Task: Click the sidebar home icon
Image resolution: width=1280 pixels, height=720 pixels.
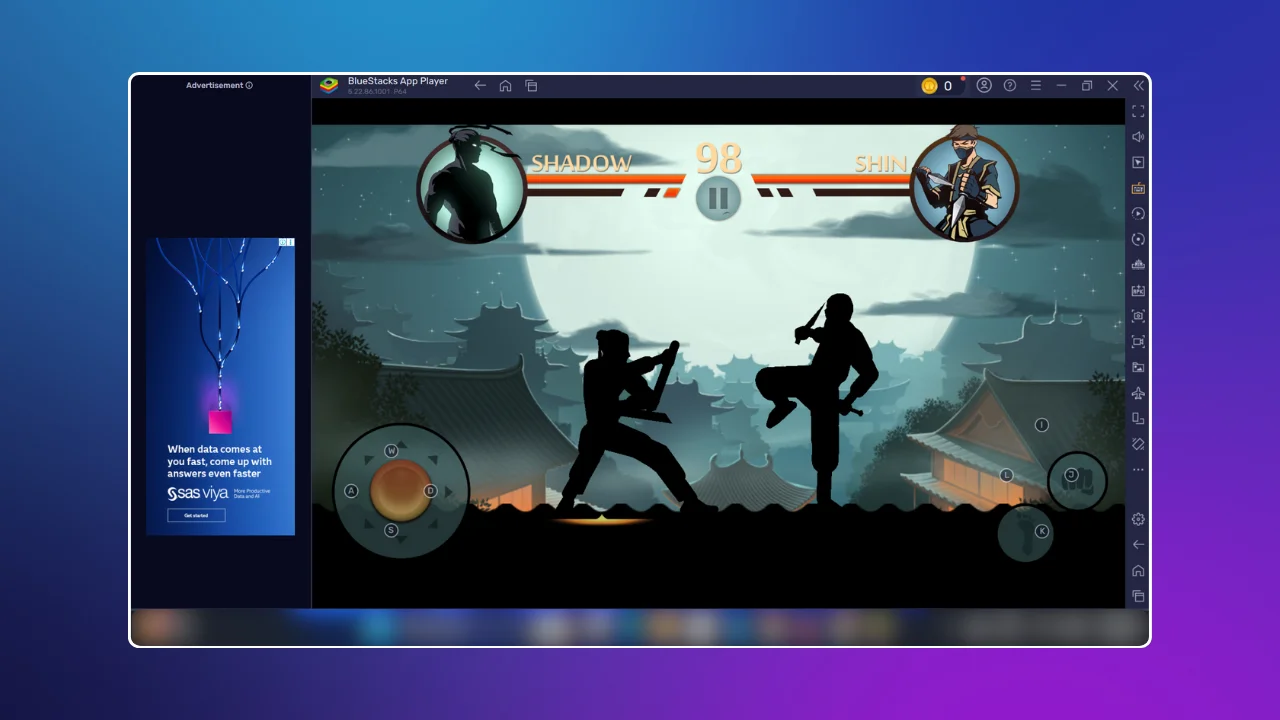Action: tap(1138, 570)
